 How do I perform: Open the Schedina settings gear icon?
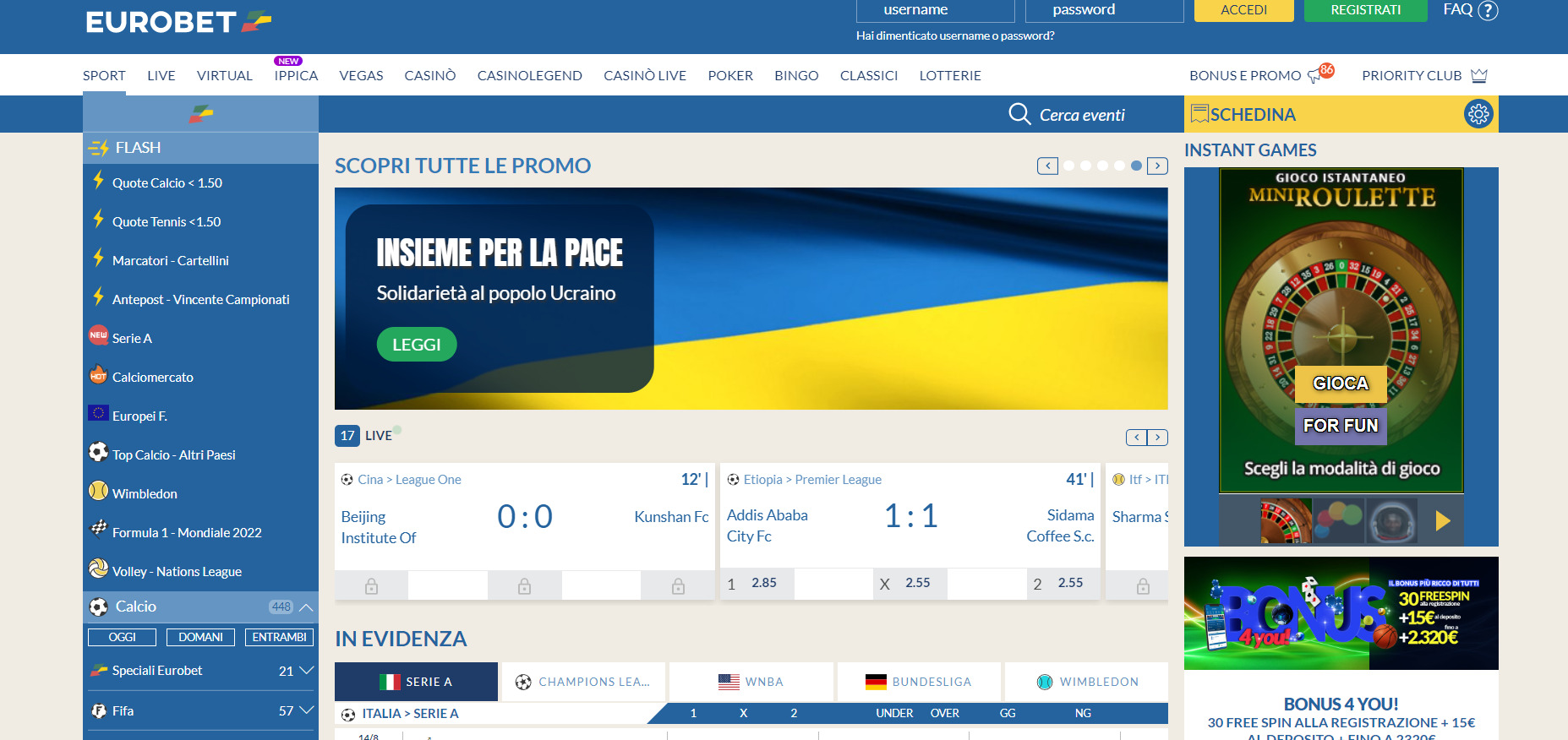1478,114
